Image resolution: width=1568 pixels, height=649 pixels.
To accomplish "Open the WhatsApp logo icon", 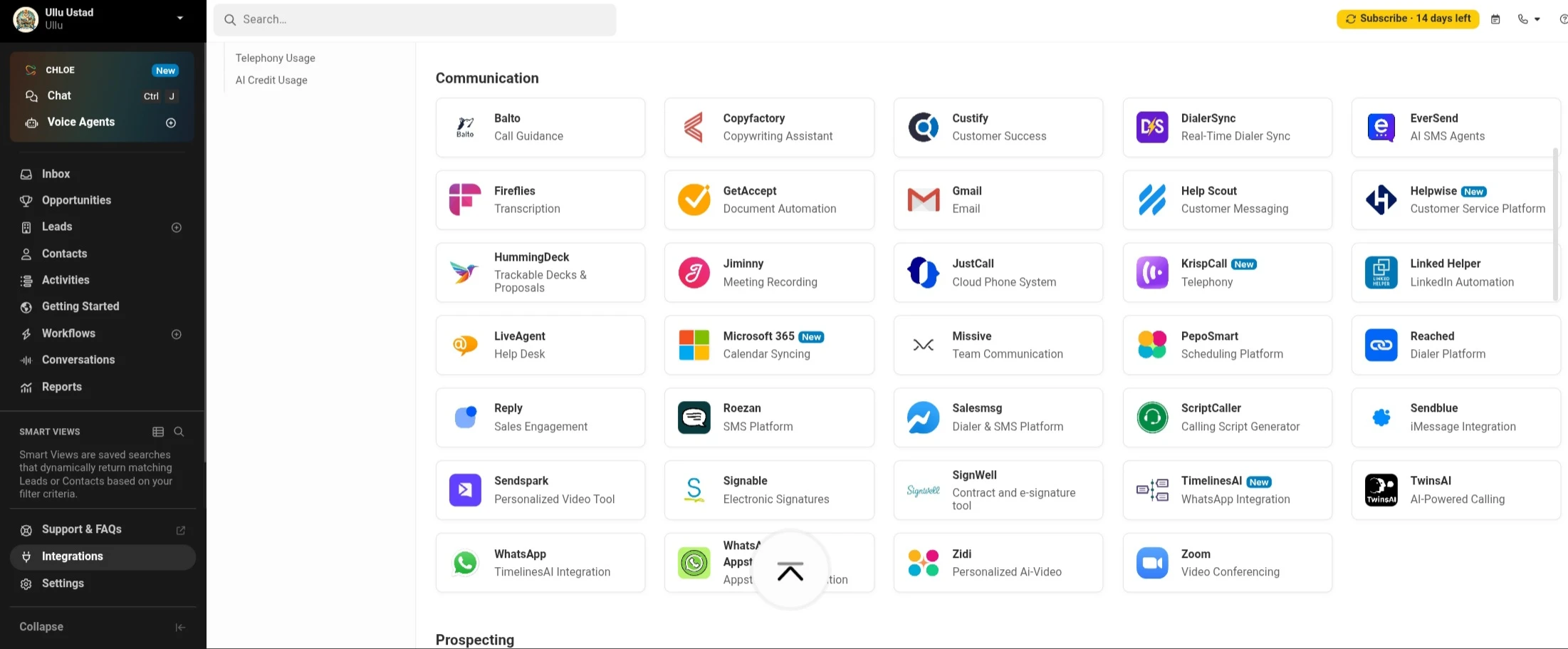I will 465,563.
